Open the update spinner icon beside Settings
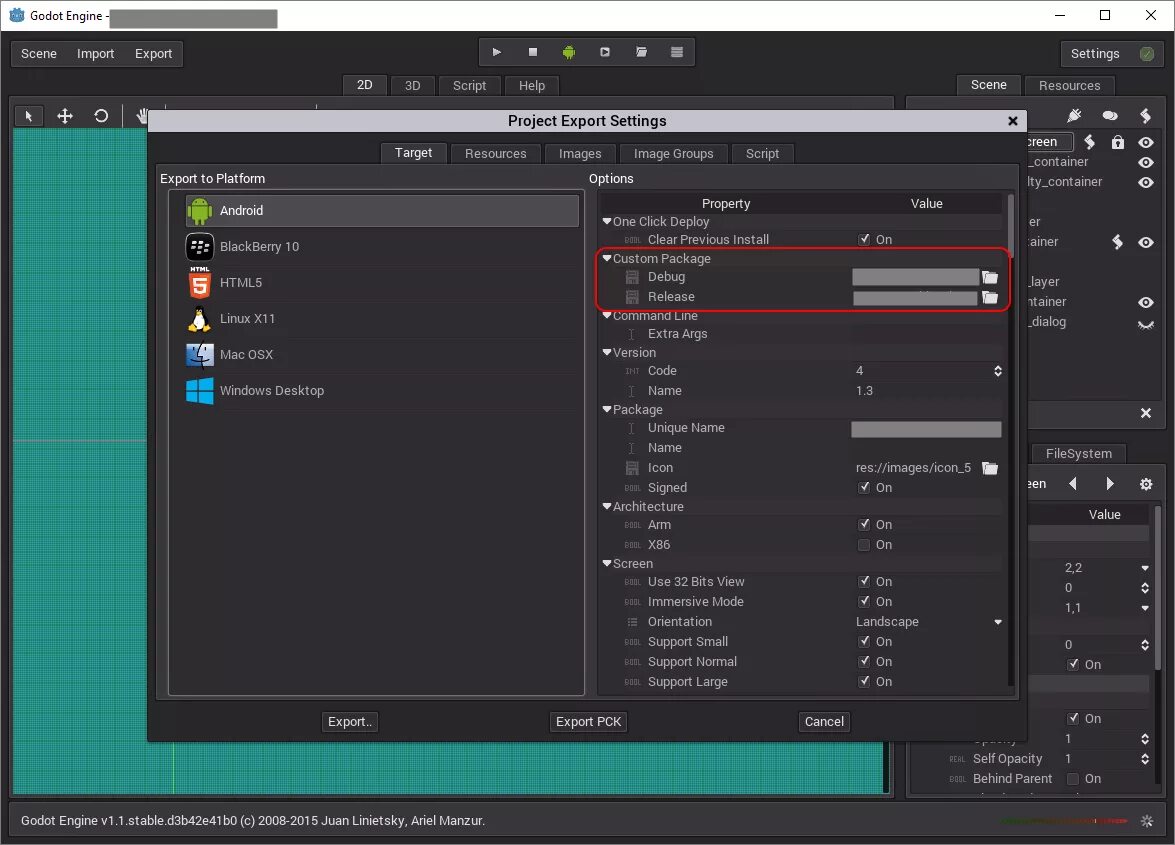 point(1147,54)
